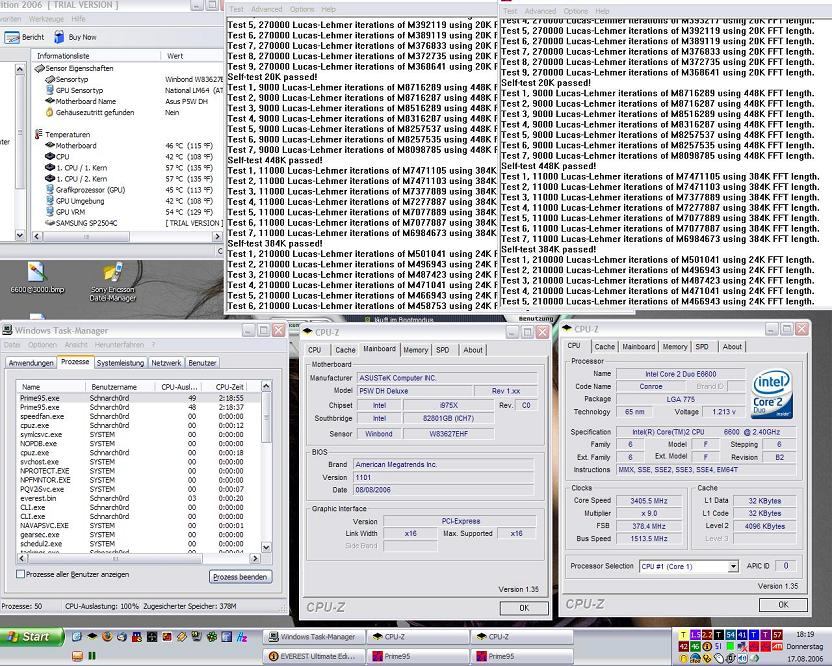This screenshot has height=666, width=832.
Task: Click the Grafikprozessor (GPU) temperature row
Action: 129,189
